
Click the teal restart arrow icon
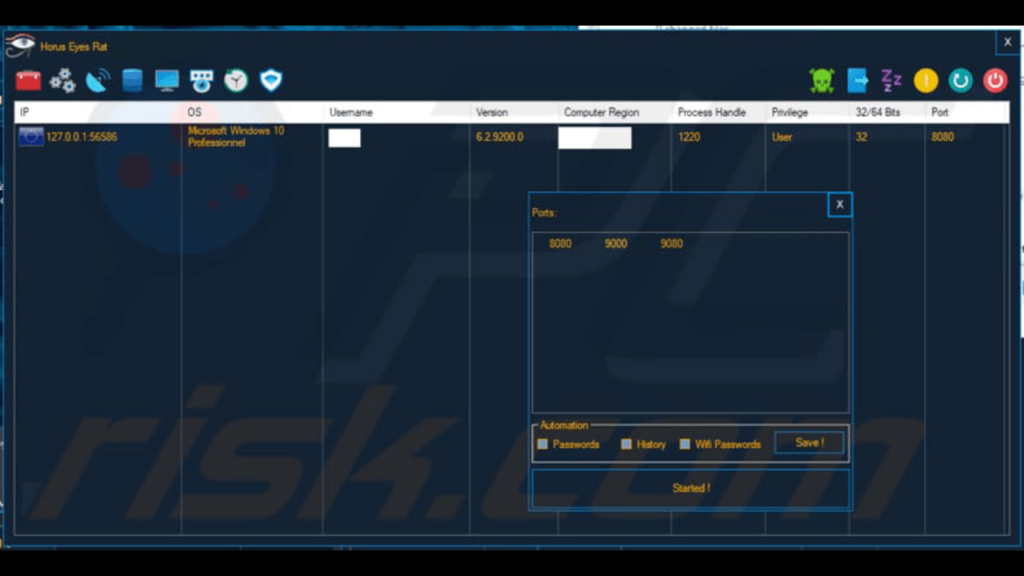[961, 80]
